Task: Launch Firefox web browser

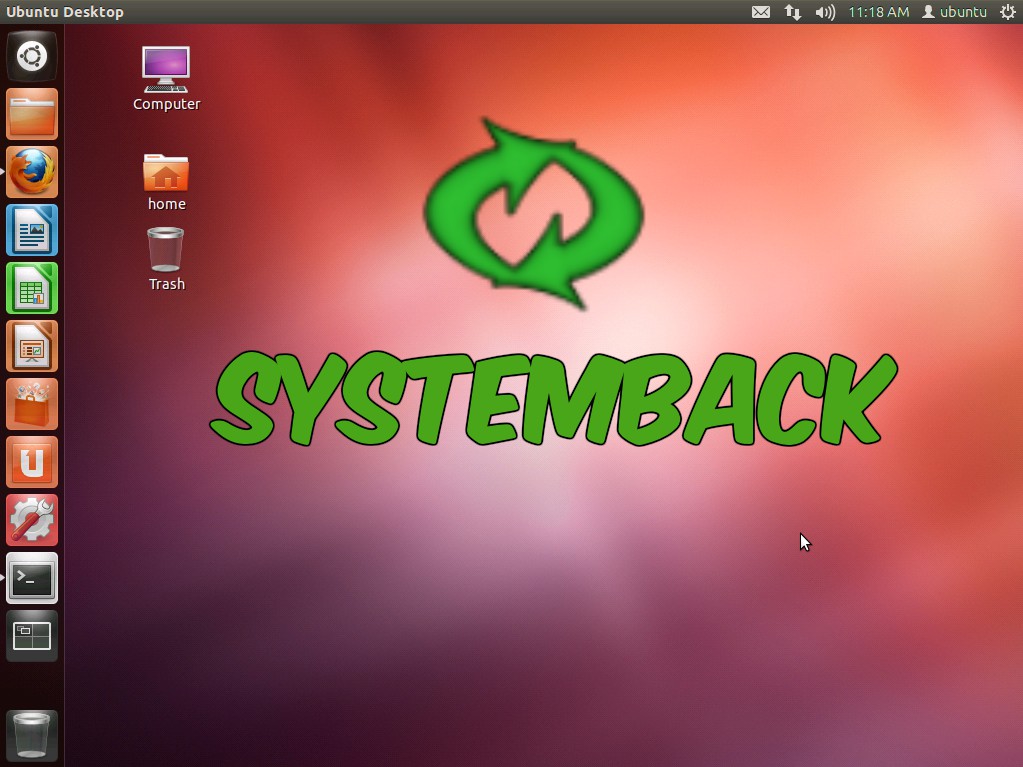Action: pyautogui.click(x=32, y=172)
